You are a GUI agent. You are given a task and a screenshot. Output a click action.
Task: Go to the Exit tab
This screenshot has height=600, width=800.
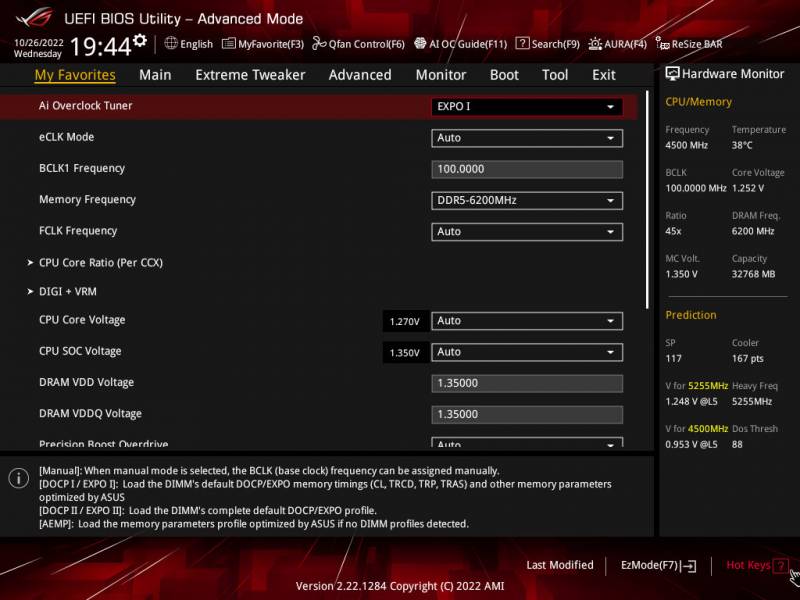pos(604,75)
